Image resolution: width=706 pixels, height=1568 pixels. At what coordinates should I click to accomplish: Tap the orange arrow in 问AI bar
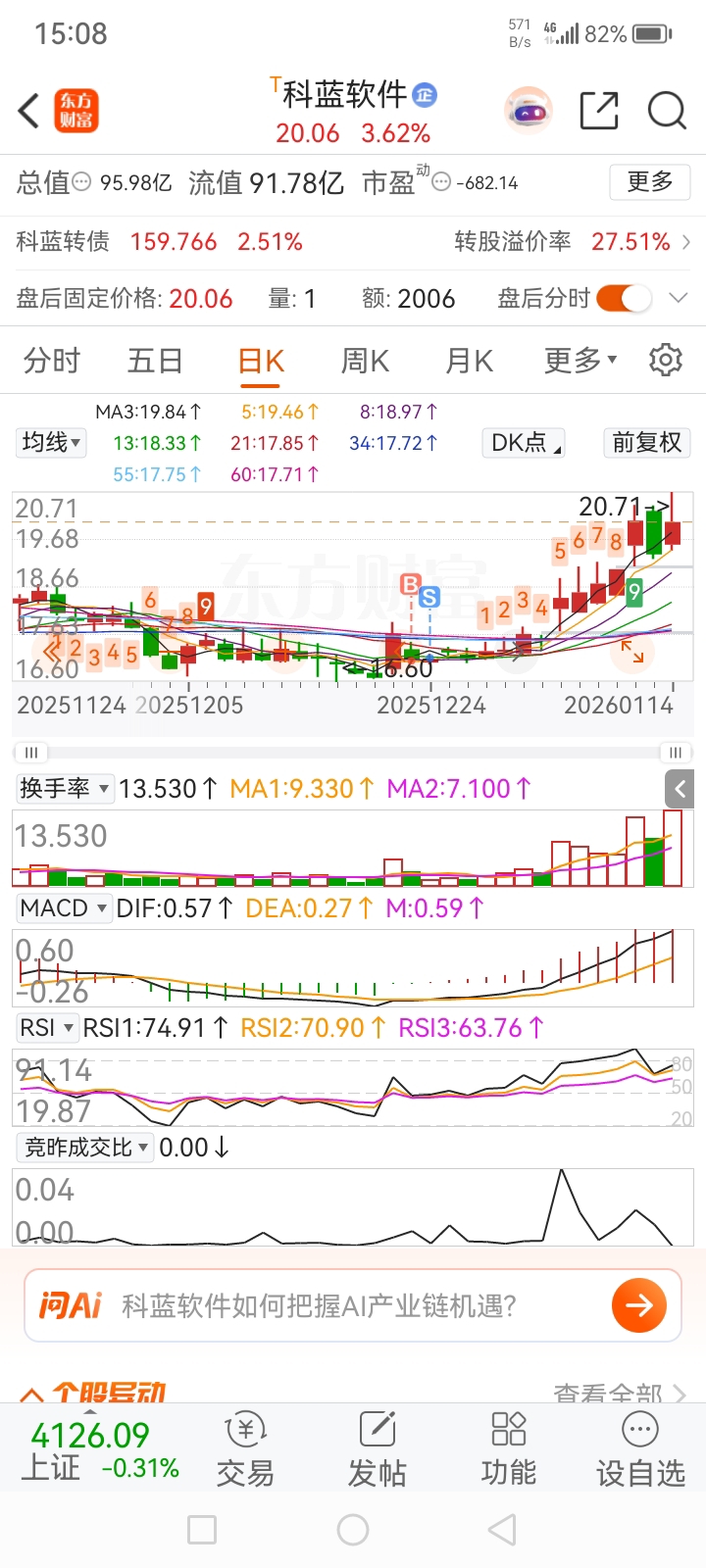(x=639, y=1305)
